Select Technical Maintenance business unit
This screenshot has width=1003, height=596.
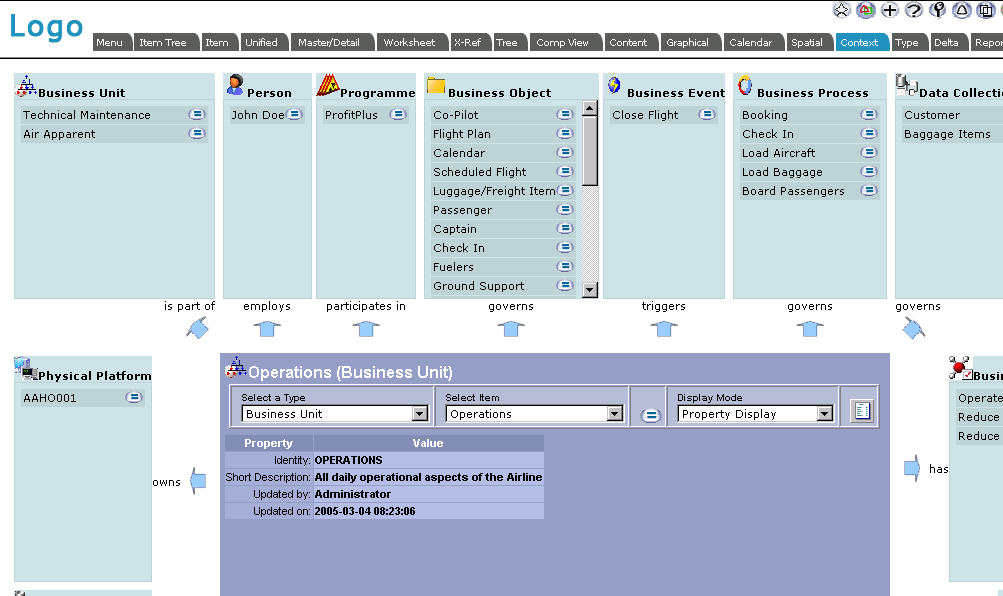pos(87,115)
